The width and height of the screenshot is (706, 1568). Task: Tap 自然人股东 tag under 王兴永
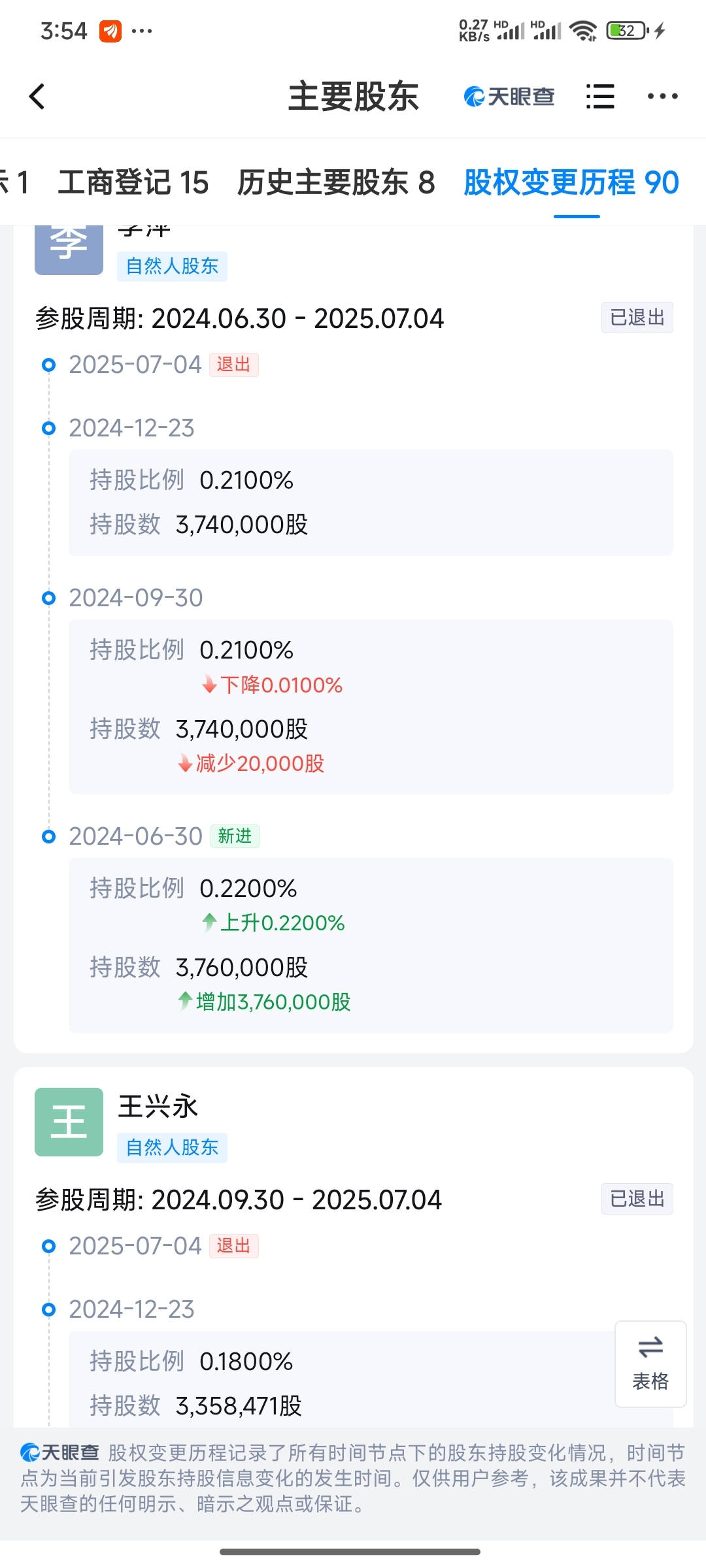(x=172, y=1147)
